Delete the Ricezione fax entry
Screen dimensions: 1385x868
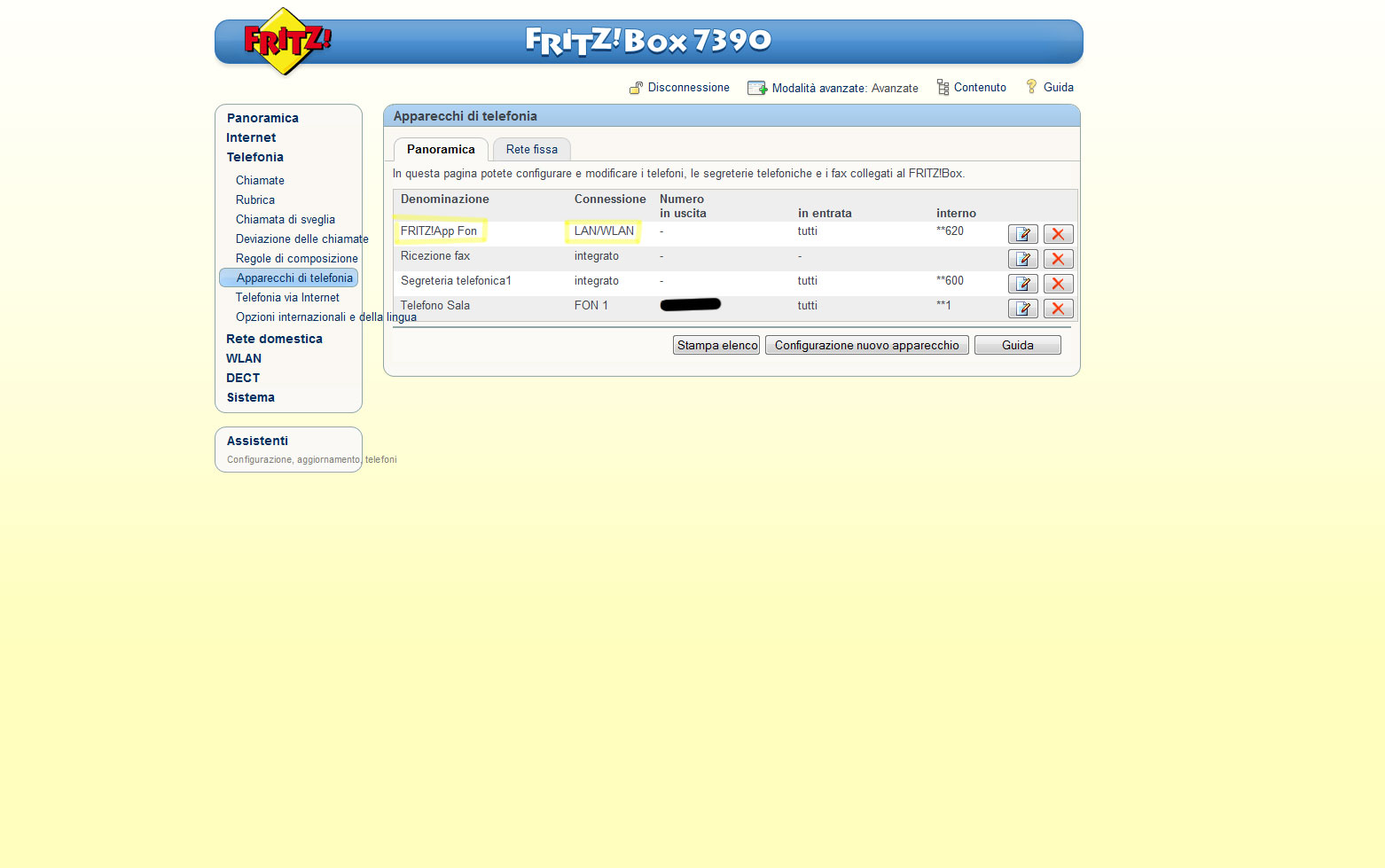tap(1058, 259)
